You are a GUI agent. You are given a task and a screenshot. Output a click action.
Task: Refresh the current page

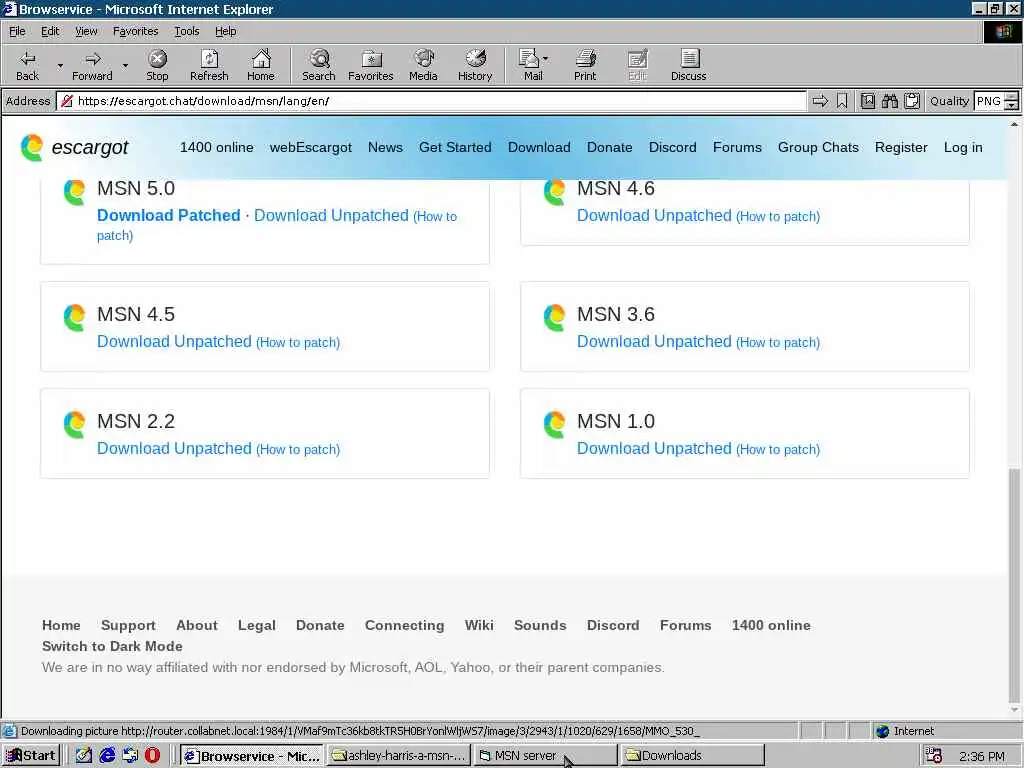point(209,65)
